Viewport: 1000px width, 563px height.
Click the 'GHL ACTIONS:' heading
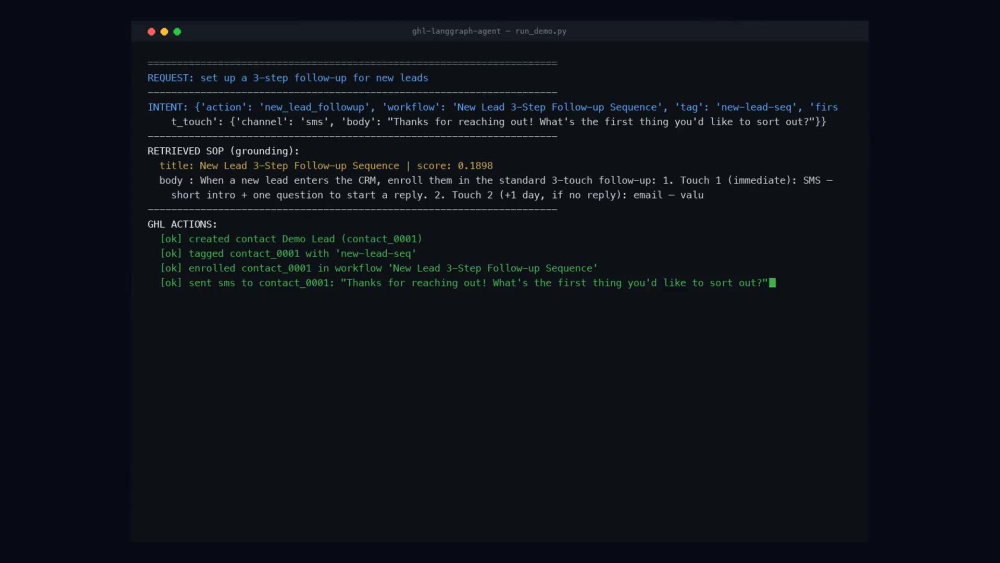(182, 224)
